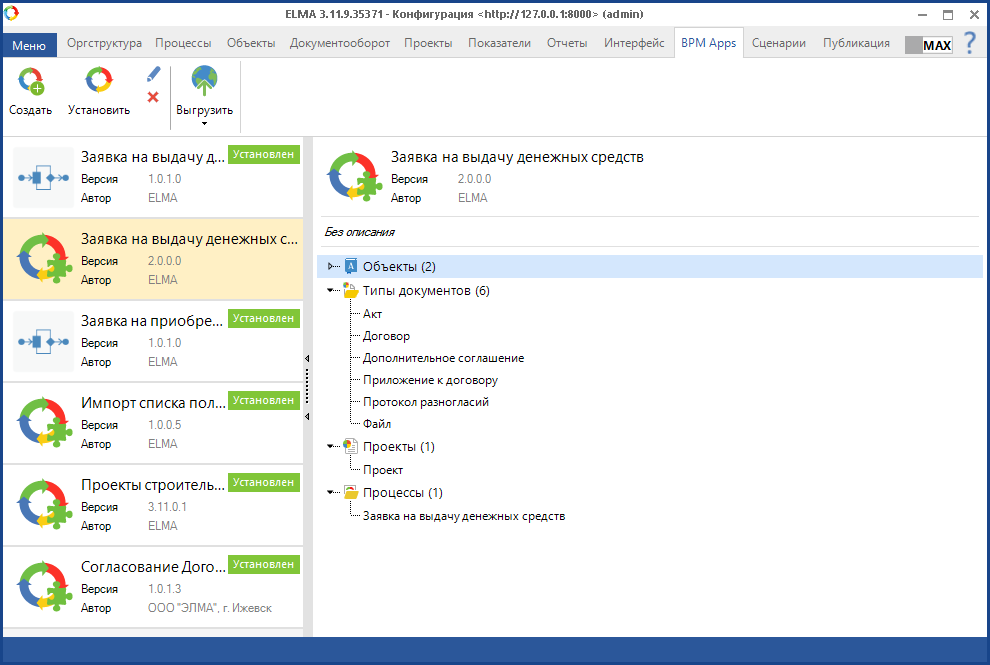Click the Импорт списка пол... card title
This screenshot has height=665, width=990.
(153, 403)
